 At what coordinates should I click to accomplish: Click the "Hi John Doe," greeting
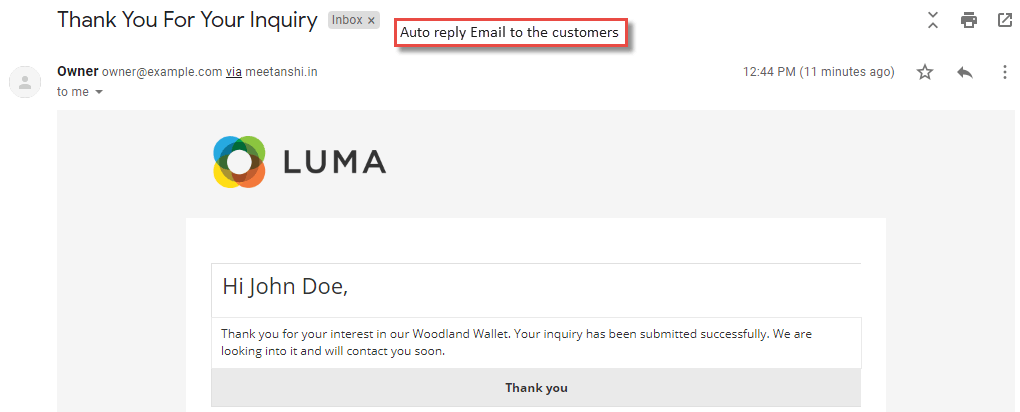tap(286, 286)
